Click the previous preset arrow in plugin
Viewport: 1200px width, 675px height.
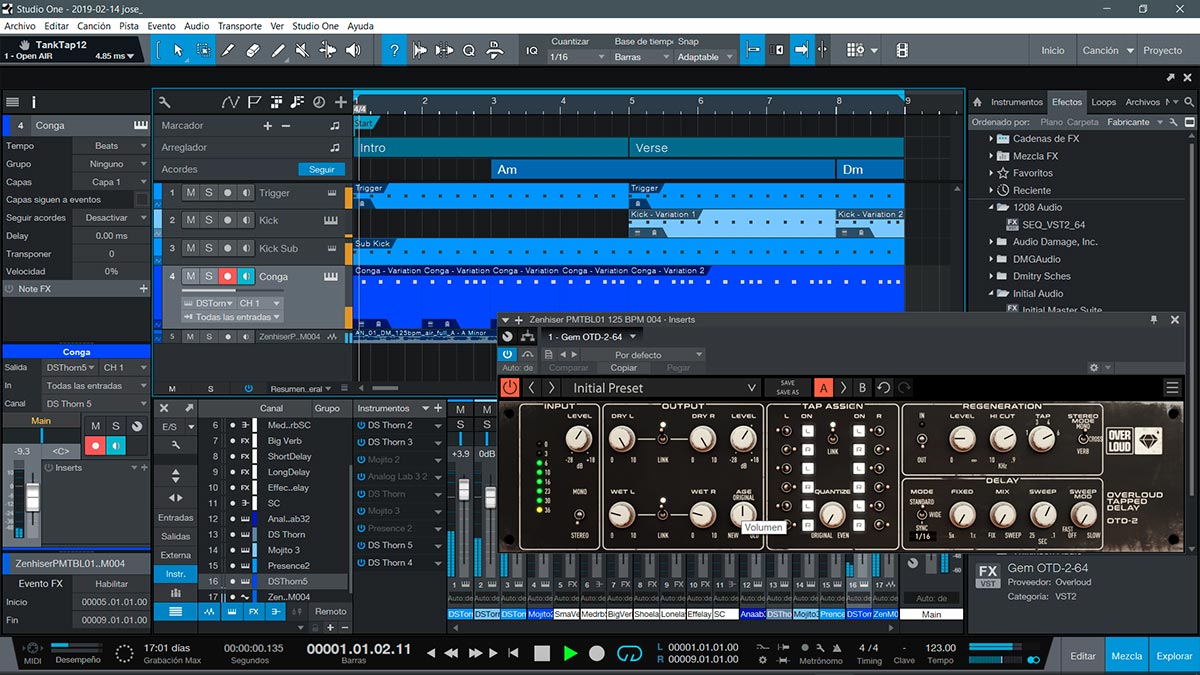[533, 388]
